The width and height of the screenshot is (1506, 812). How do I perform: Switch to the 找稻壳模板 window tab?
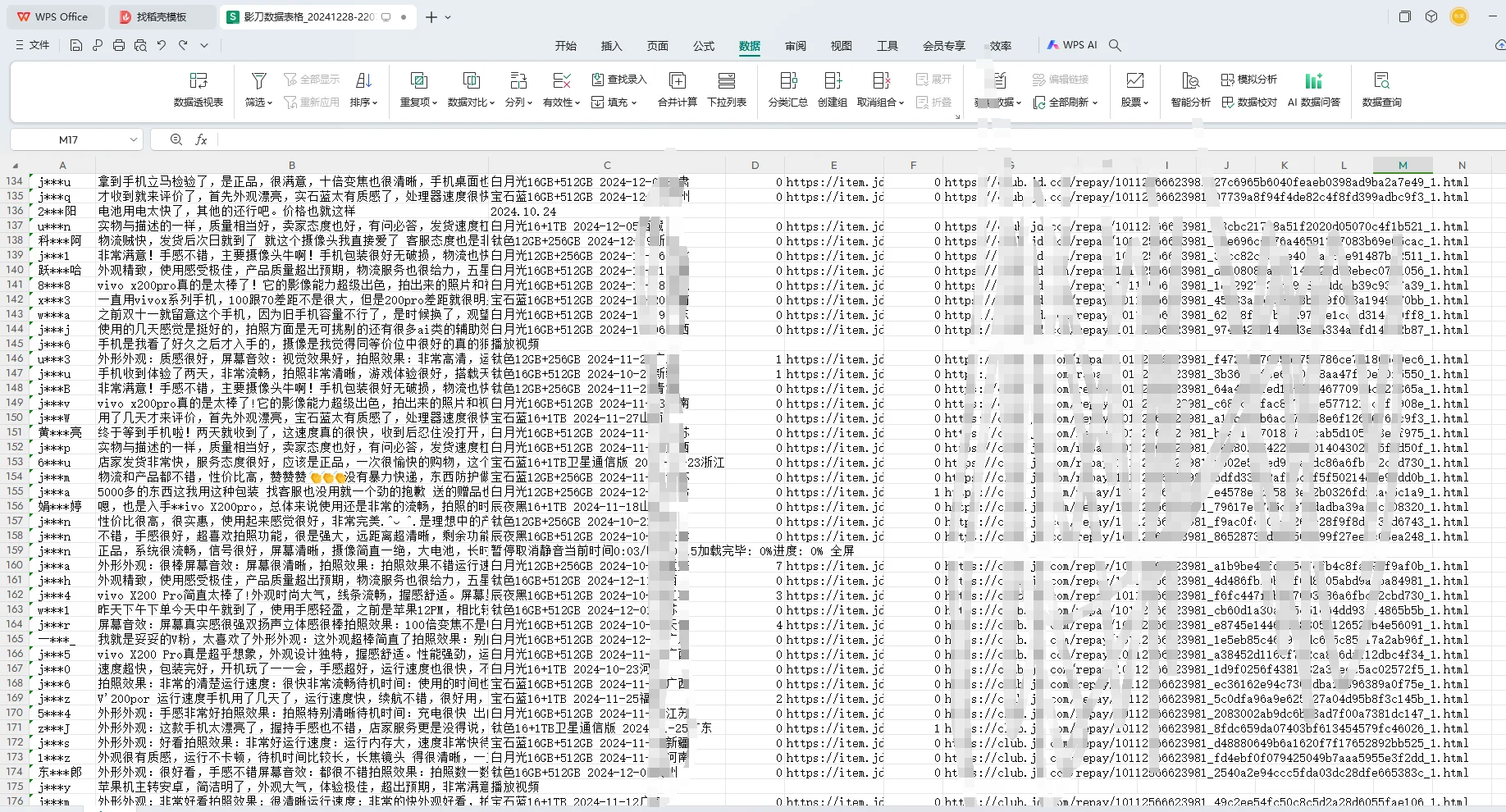pos(162,17)
